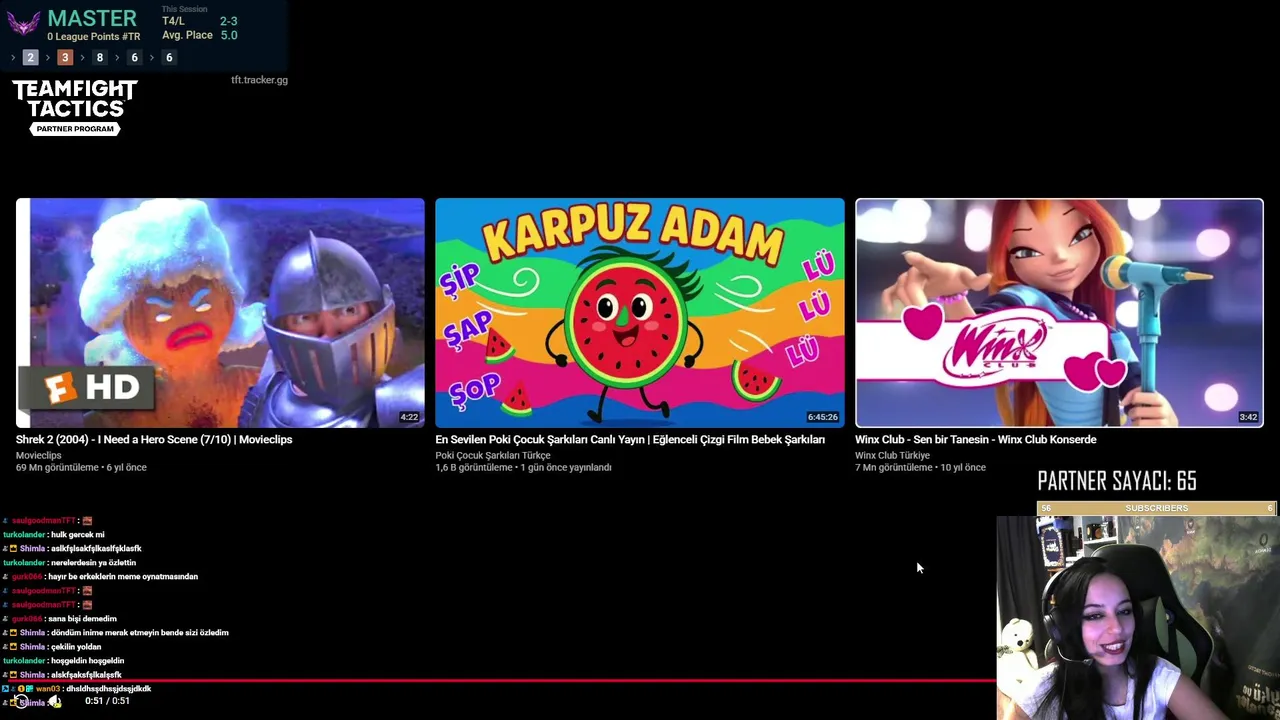The image size is (1280, 720).
Task: Click chat message 'nerelerdesin ya özlettin'
Action: [93, 563]
